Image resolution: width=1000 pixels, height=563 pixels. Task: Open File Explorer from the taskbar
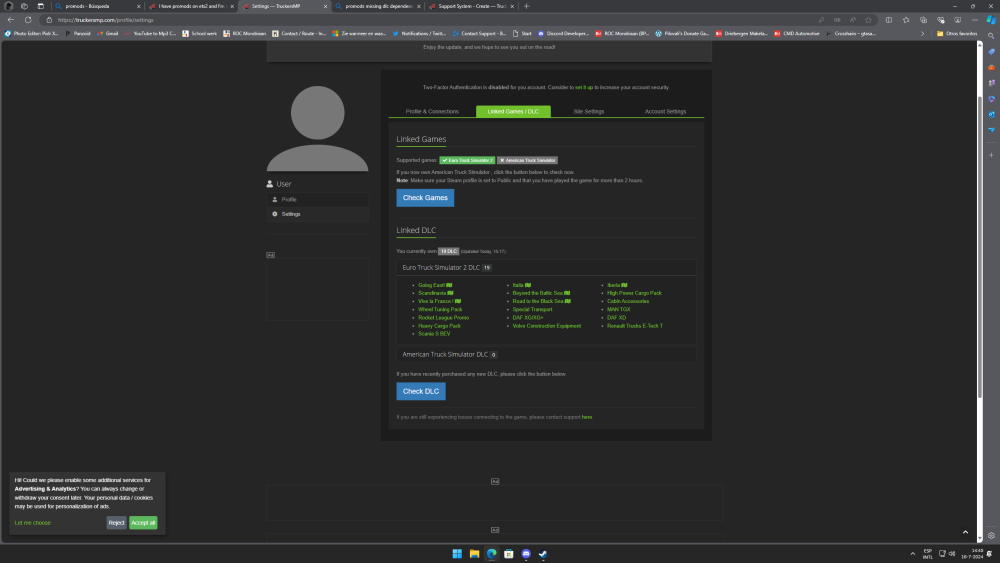(x=474, y=553)
